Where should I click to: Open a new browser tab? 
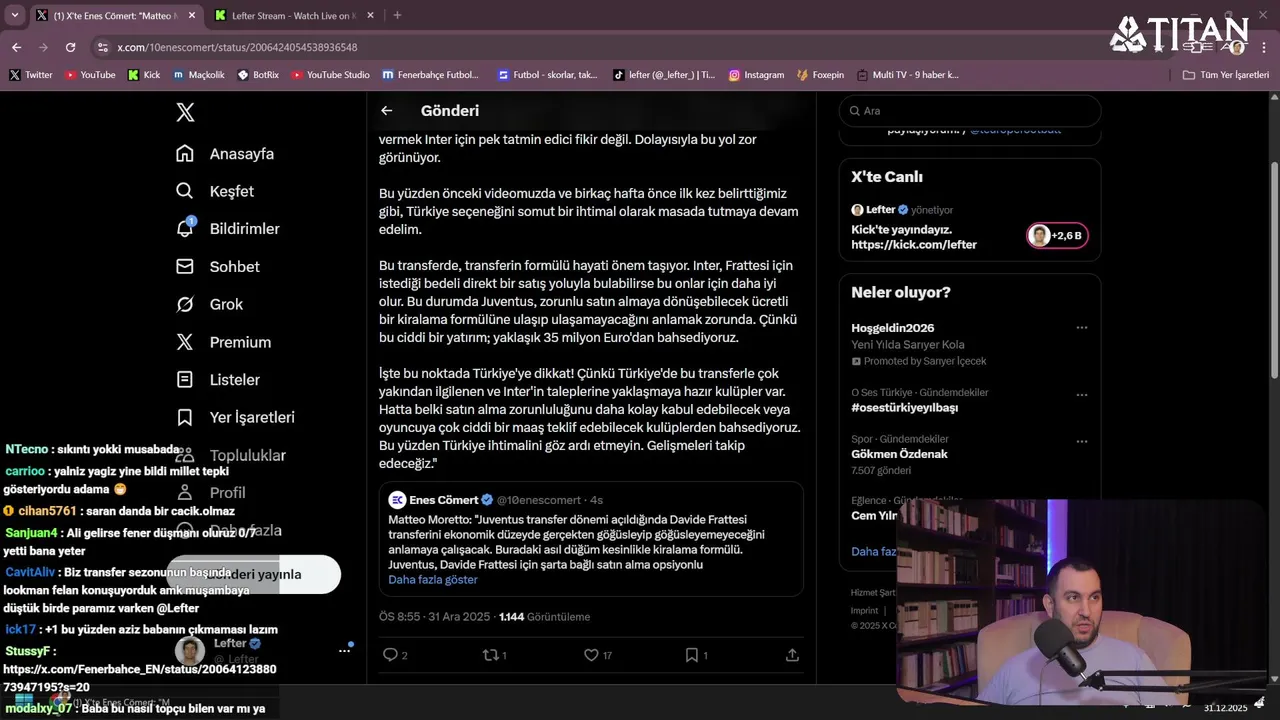tap(397, 15)
